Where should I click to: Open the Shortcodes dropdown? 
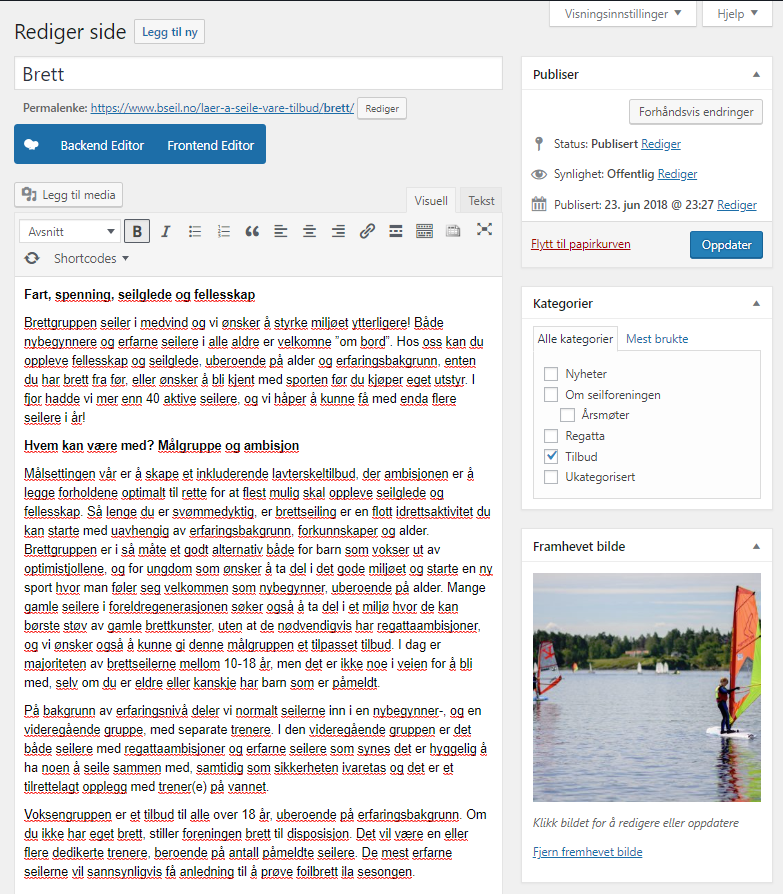(91, 258)
